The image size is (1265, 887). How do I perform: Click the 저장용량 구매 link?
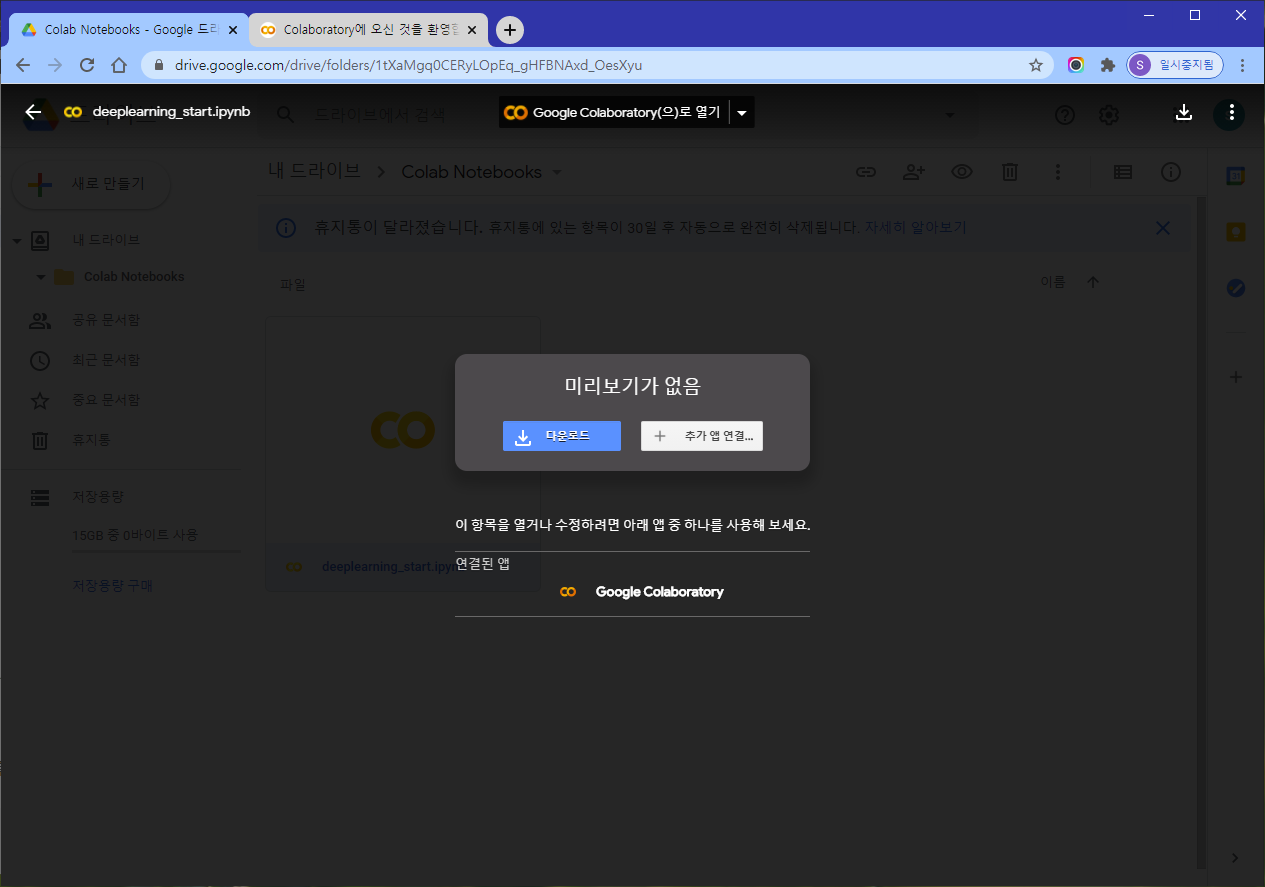click(113, 586)
